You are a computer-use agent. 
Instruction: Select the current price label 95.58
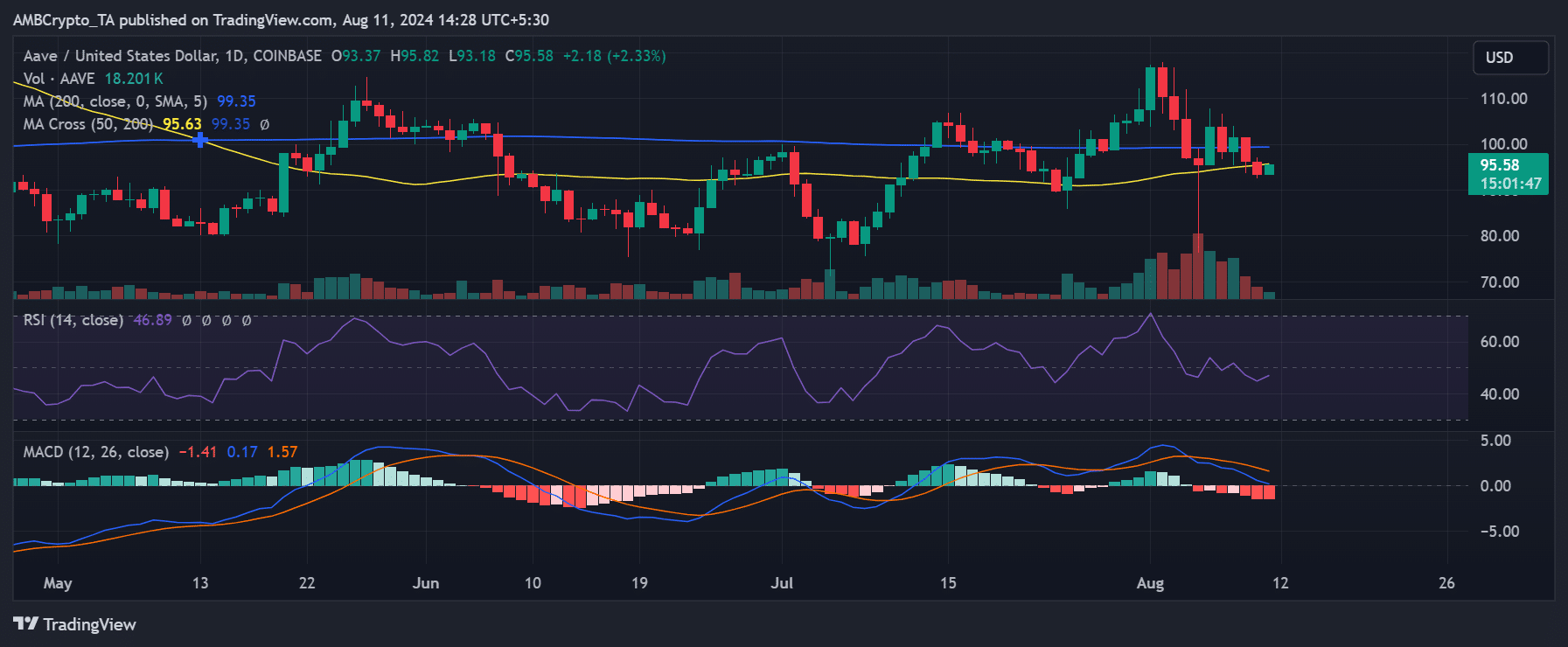1499,165
